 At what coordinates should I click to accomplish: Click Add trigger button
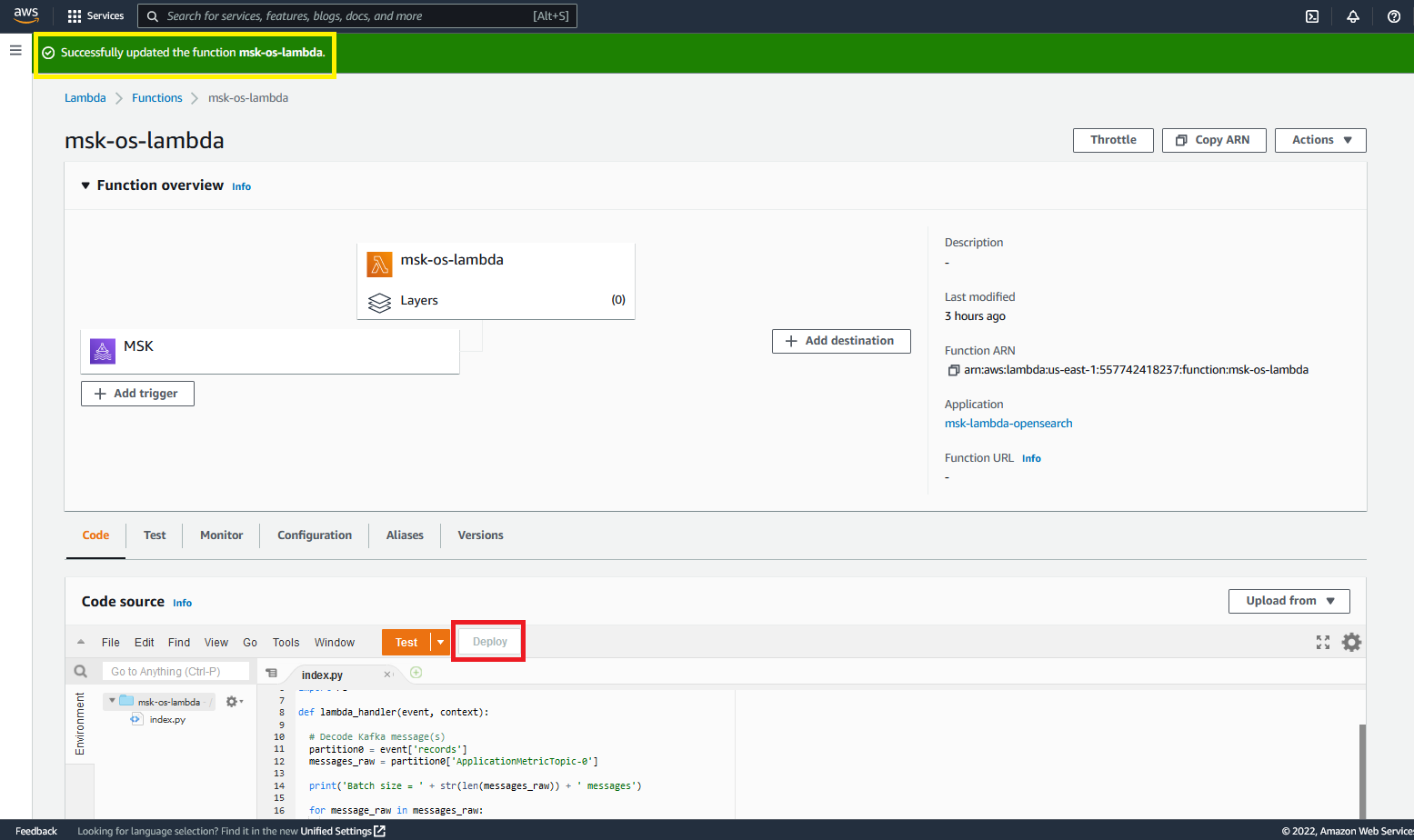coord(137,394)
